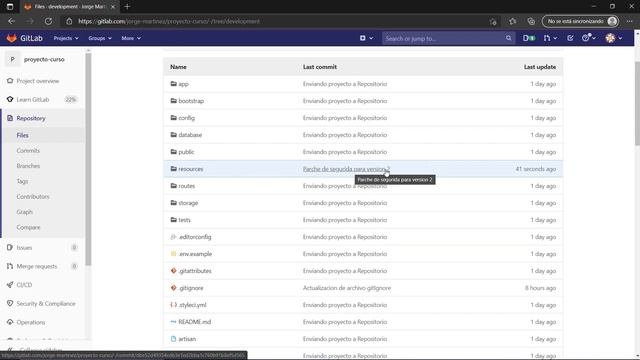Click the browser back arrow

tap(11, 21)
